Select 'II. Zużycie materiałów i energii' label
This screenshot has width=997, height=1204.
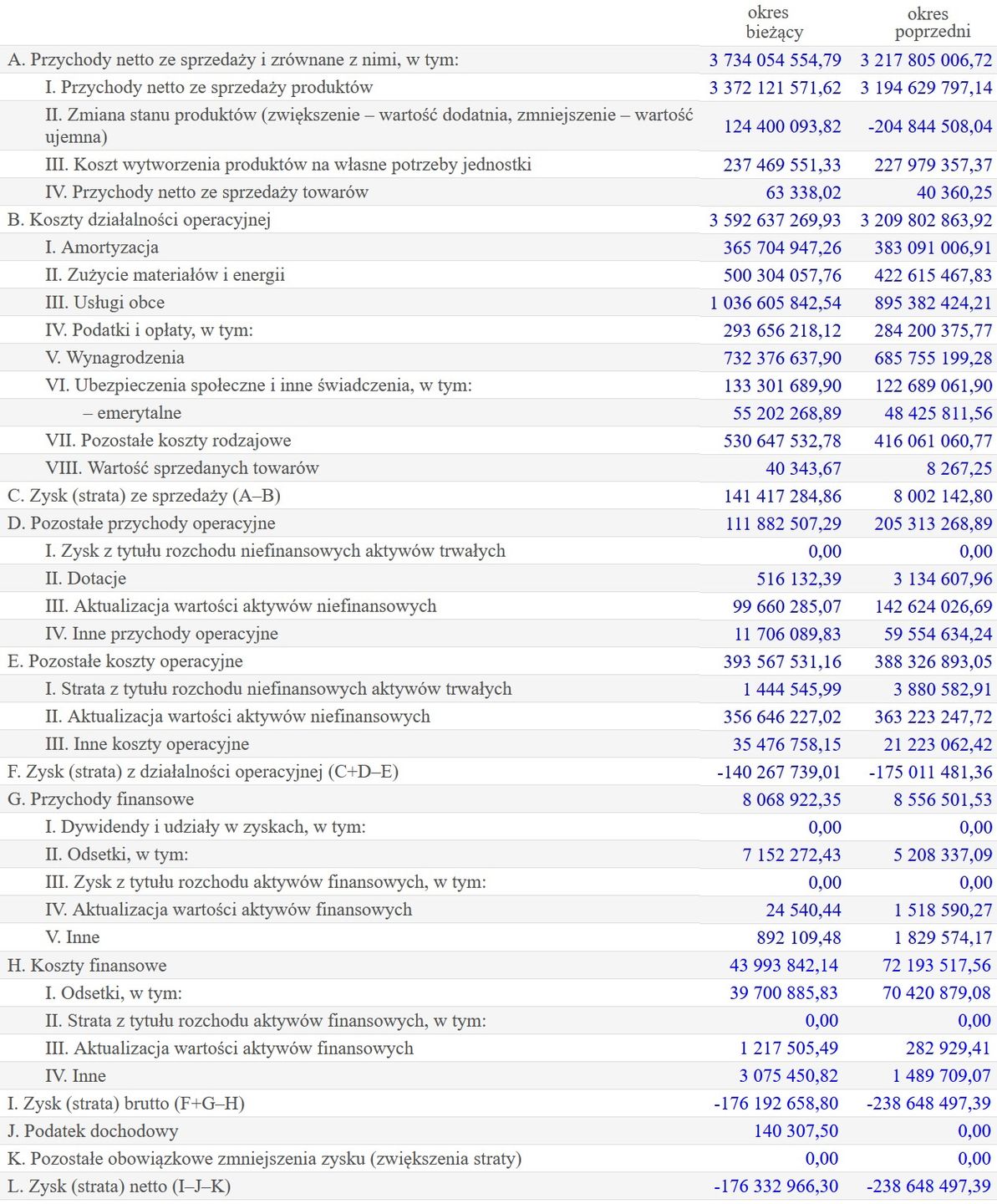(165, 274)
